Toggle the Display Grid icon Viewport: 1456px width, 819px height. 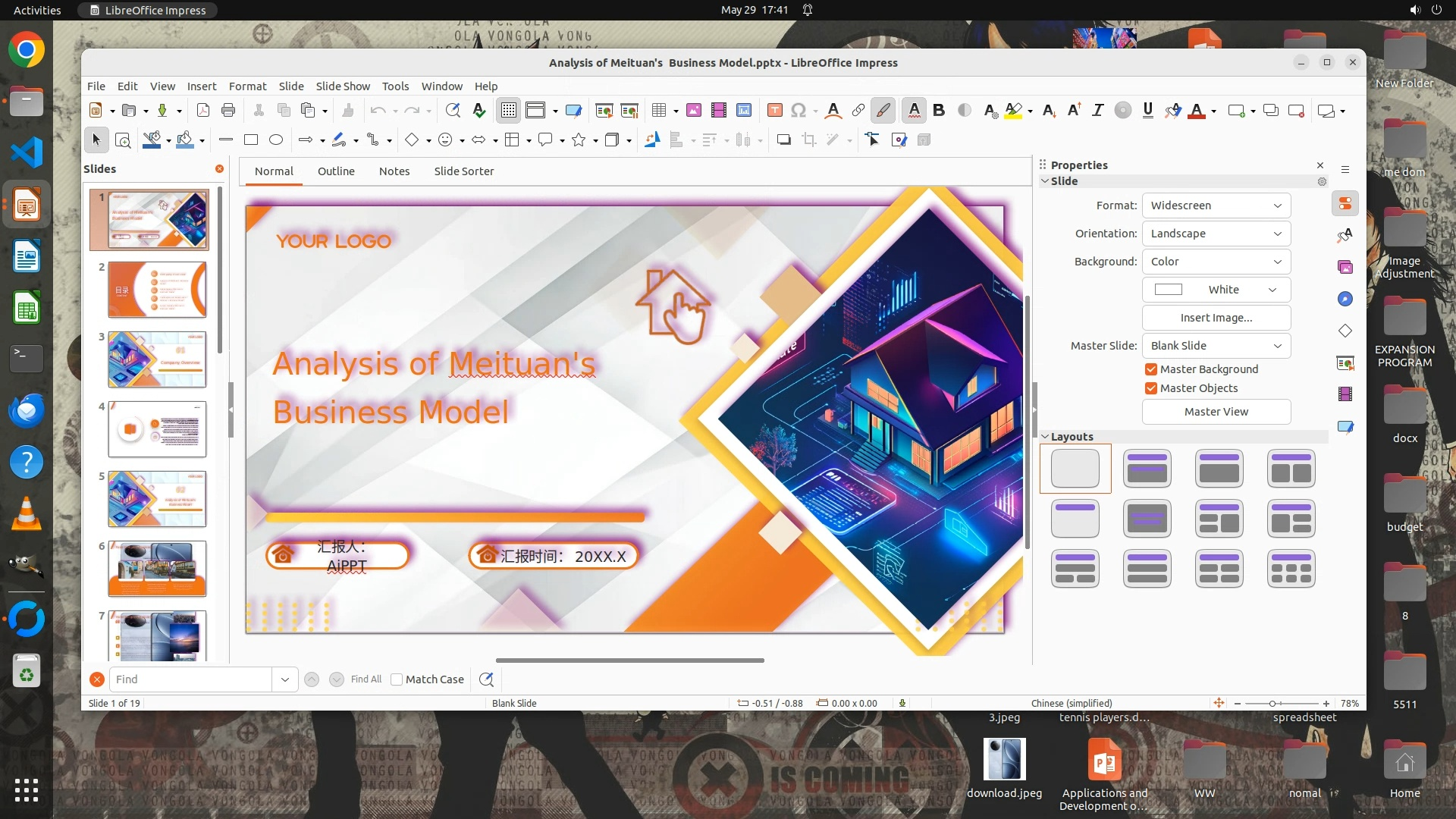click(x=508, y=111)
